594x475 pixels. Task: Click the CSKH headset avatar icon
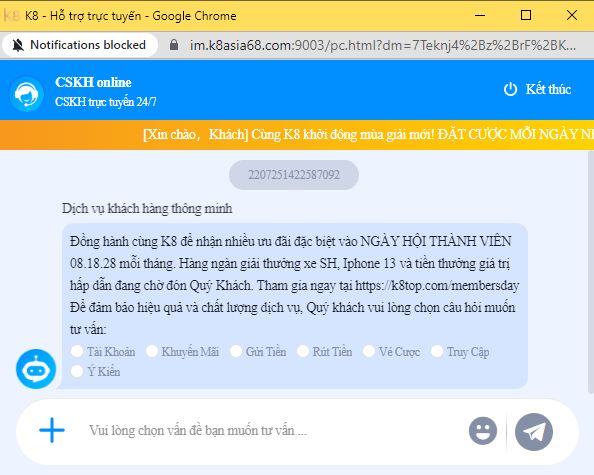point(26,94)
